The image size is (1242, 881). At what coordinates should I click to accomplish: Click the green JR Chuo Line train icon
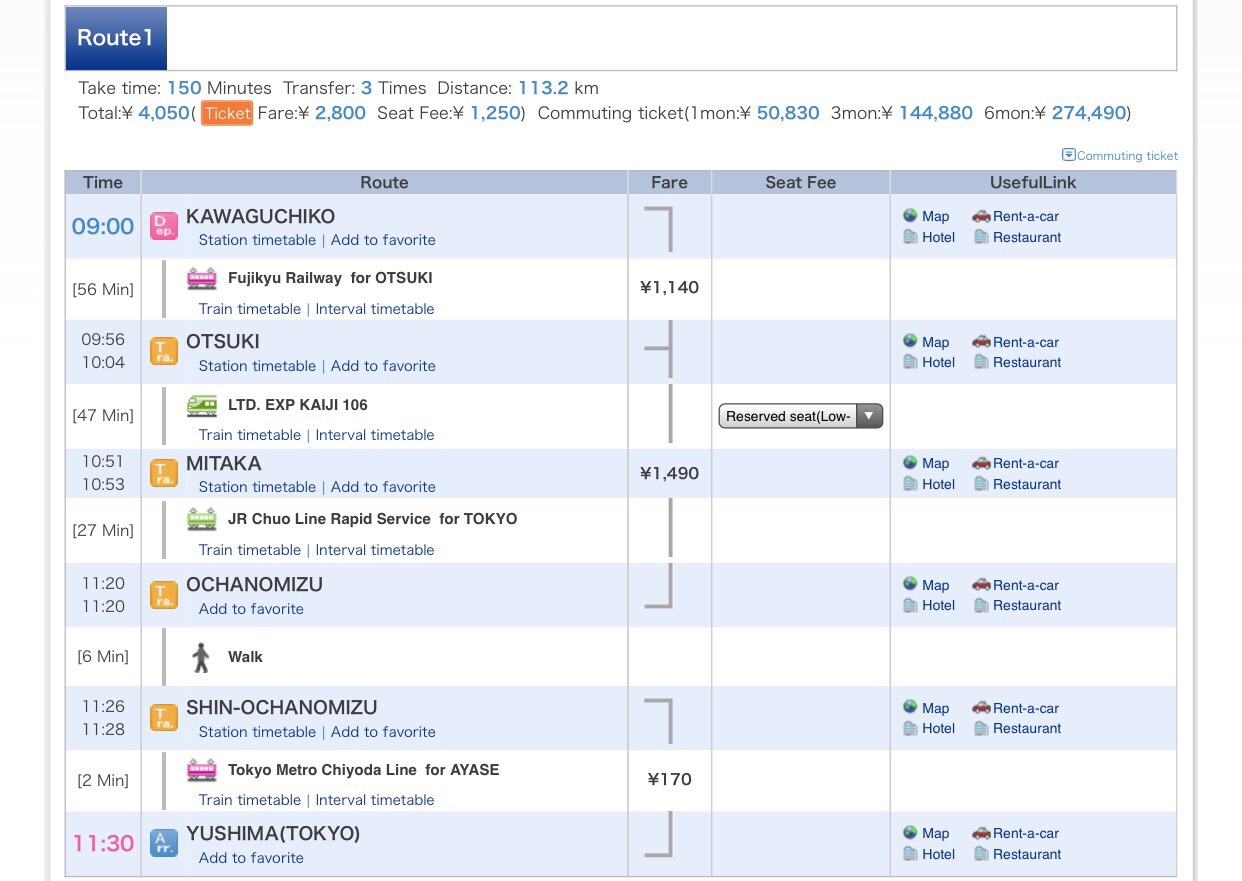[202, 519]
